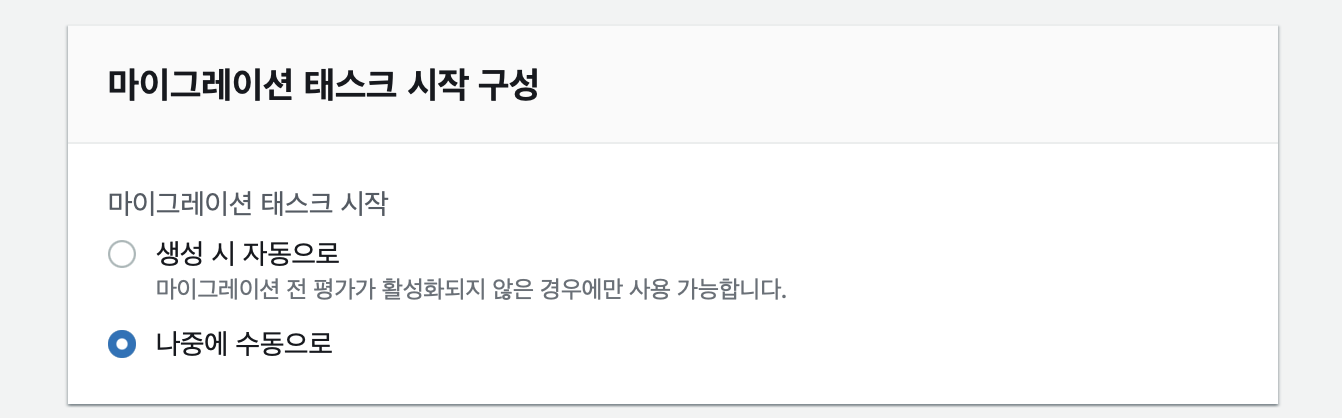Choose automatic start on creation
Screen dimensions: 1342x418
(121, 253)
